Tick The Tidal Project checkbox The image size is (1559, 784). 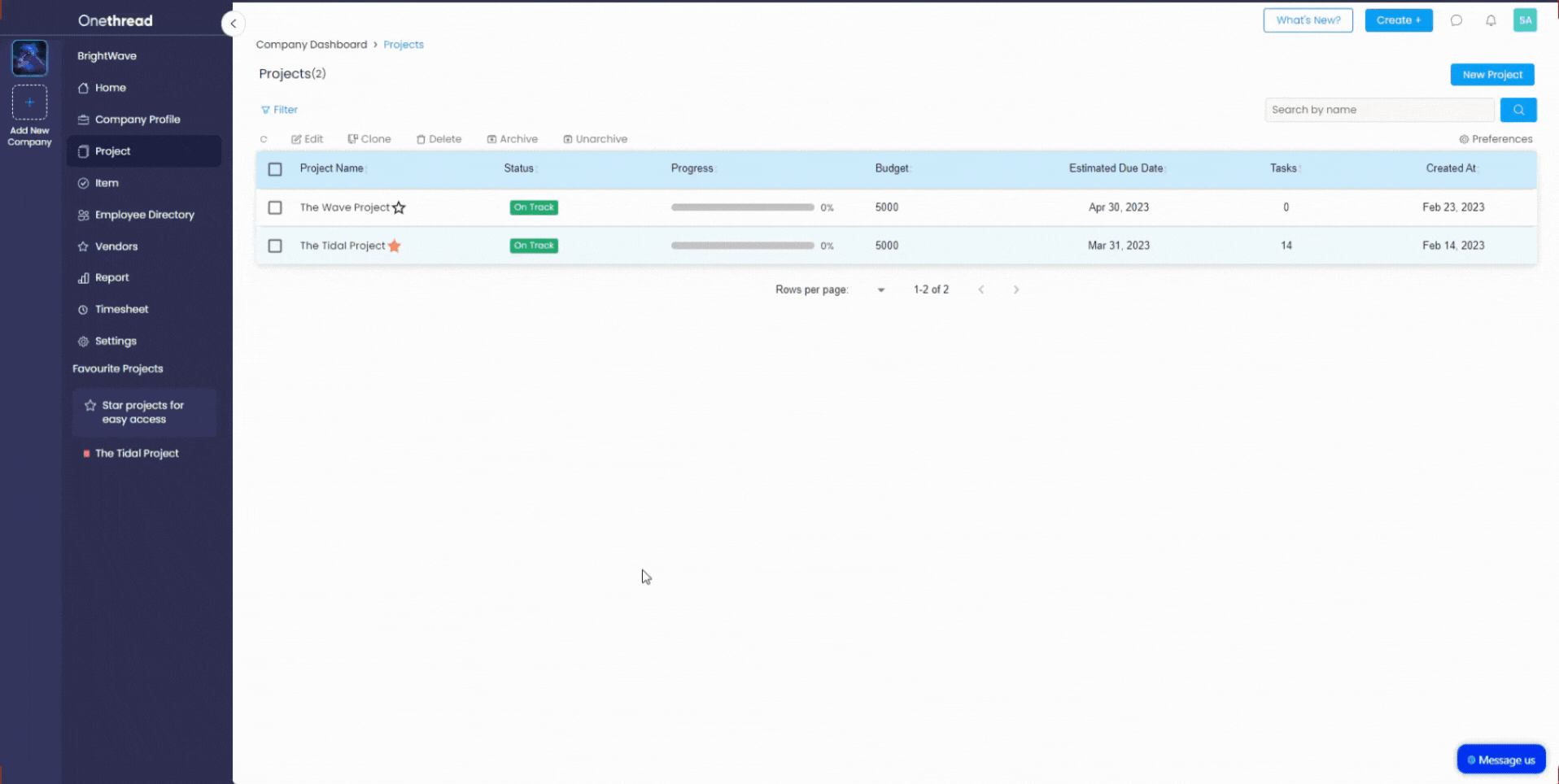pyautogui.click(x=275, y=246)
